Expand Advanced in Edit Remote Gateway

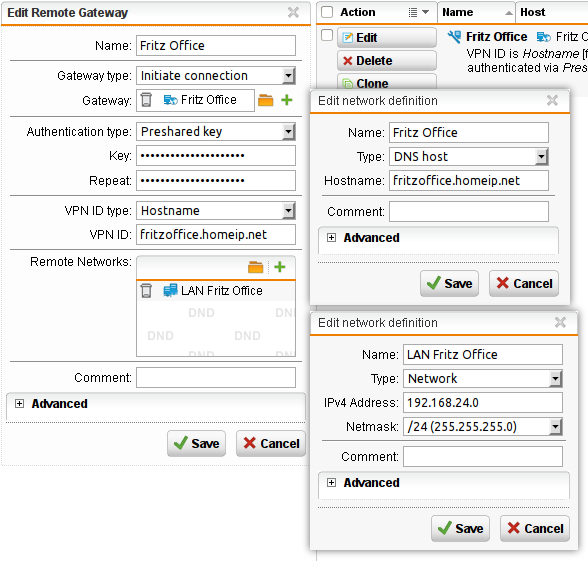click(x=20, y=404)
